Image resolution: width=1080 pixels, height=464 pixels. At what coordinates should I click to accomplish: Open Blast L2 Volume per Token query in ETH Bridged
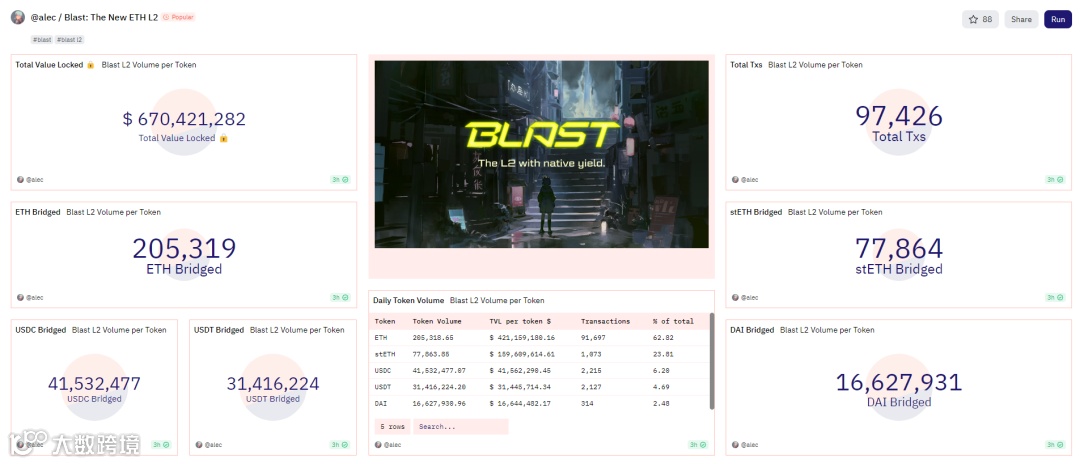(114, 212)
